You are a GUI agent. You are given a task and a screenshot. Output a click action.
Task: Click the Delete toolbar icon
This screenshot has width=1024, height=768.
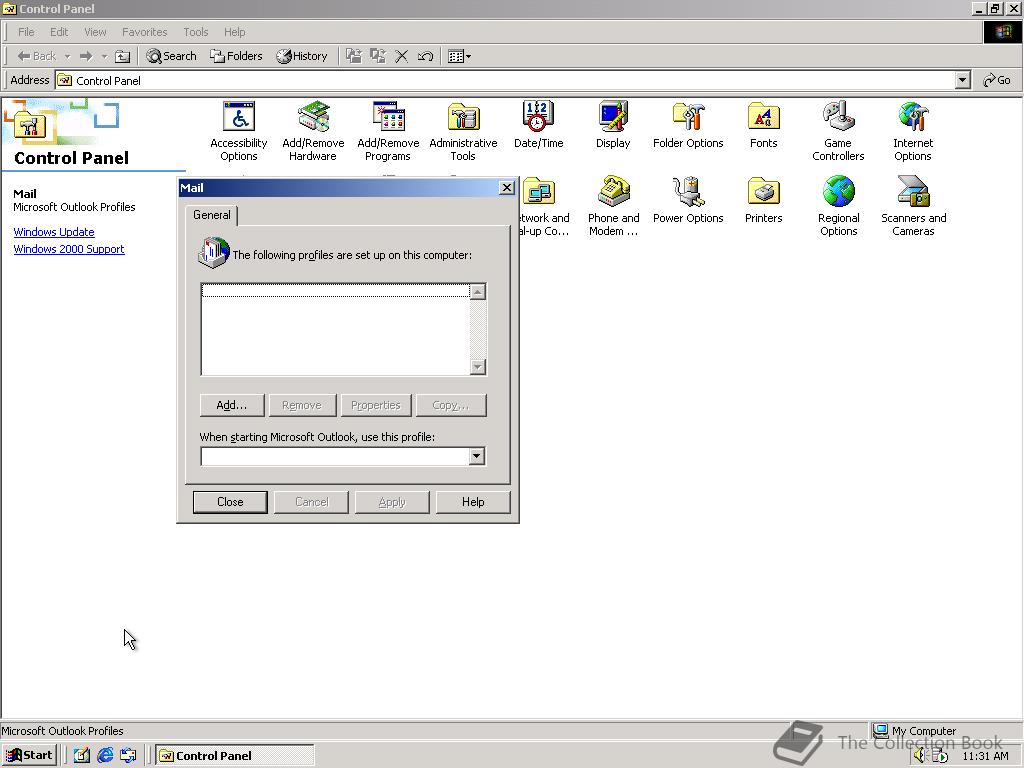coord(402,56)
